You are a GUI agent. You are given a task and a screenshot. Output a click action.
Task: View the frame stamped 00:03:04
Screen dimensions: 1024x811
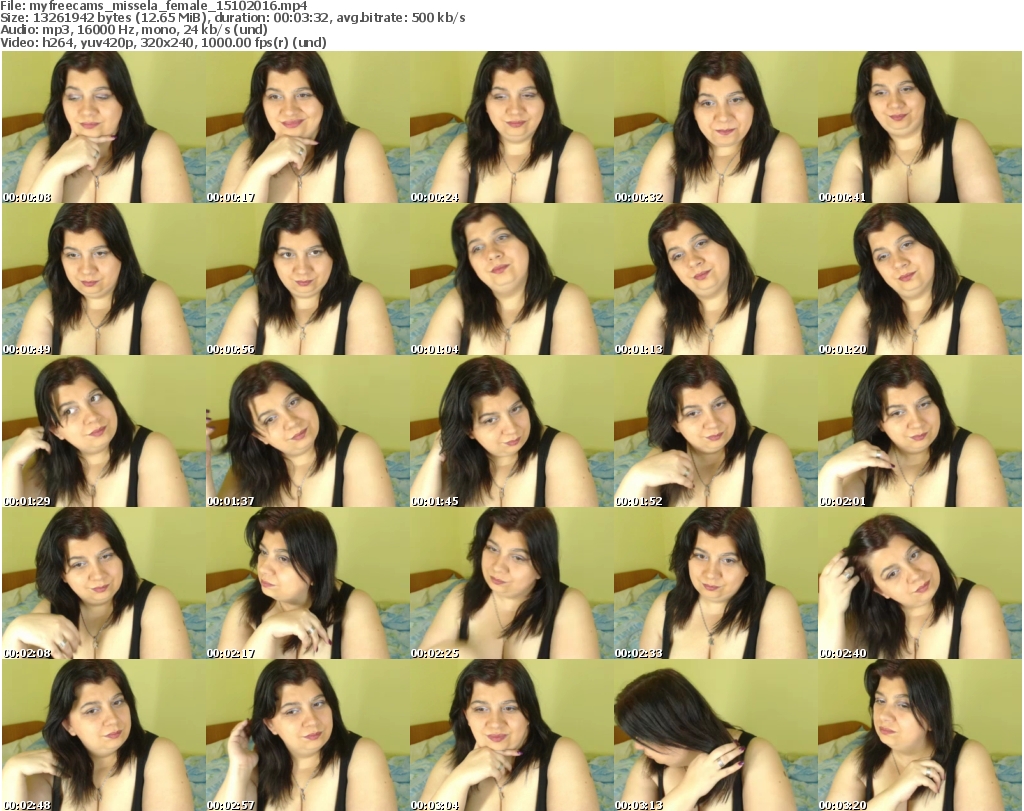point(511,735)
